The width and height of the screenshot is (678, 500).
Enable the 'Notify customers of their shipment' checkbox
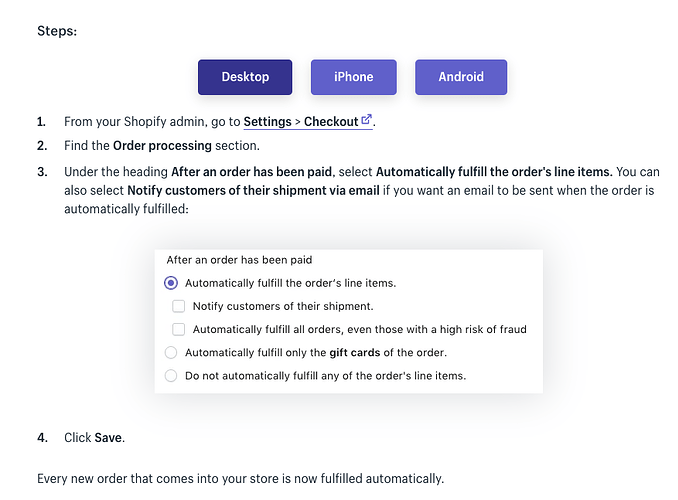[179, 306]
